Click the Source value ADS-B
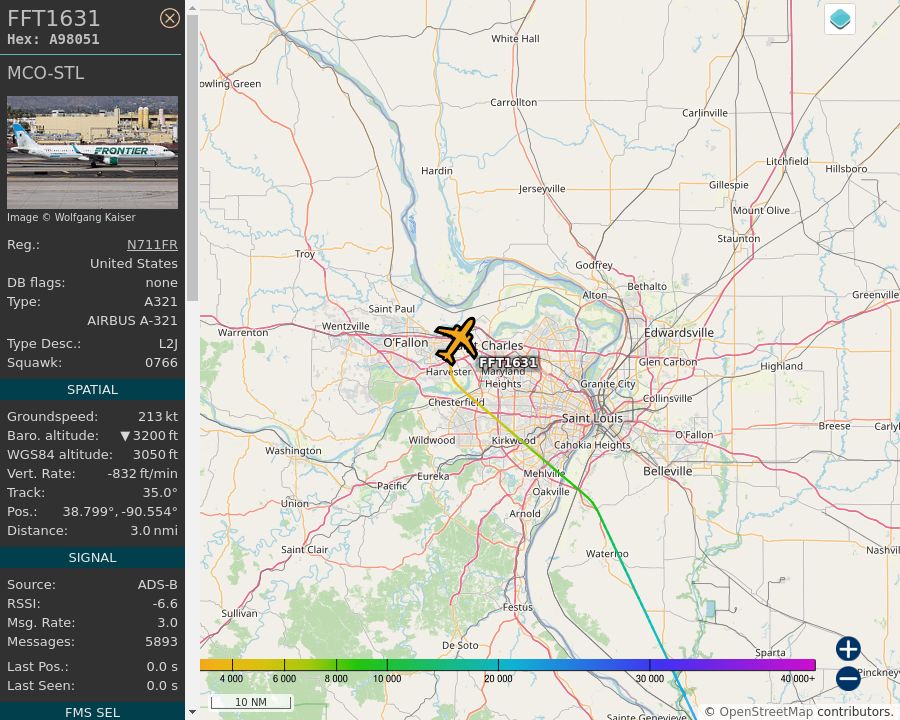This screenshot has width=900, height=720. coord(158,584)
